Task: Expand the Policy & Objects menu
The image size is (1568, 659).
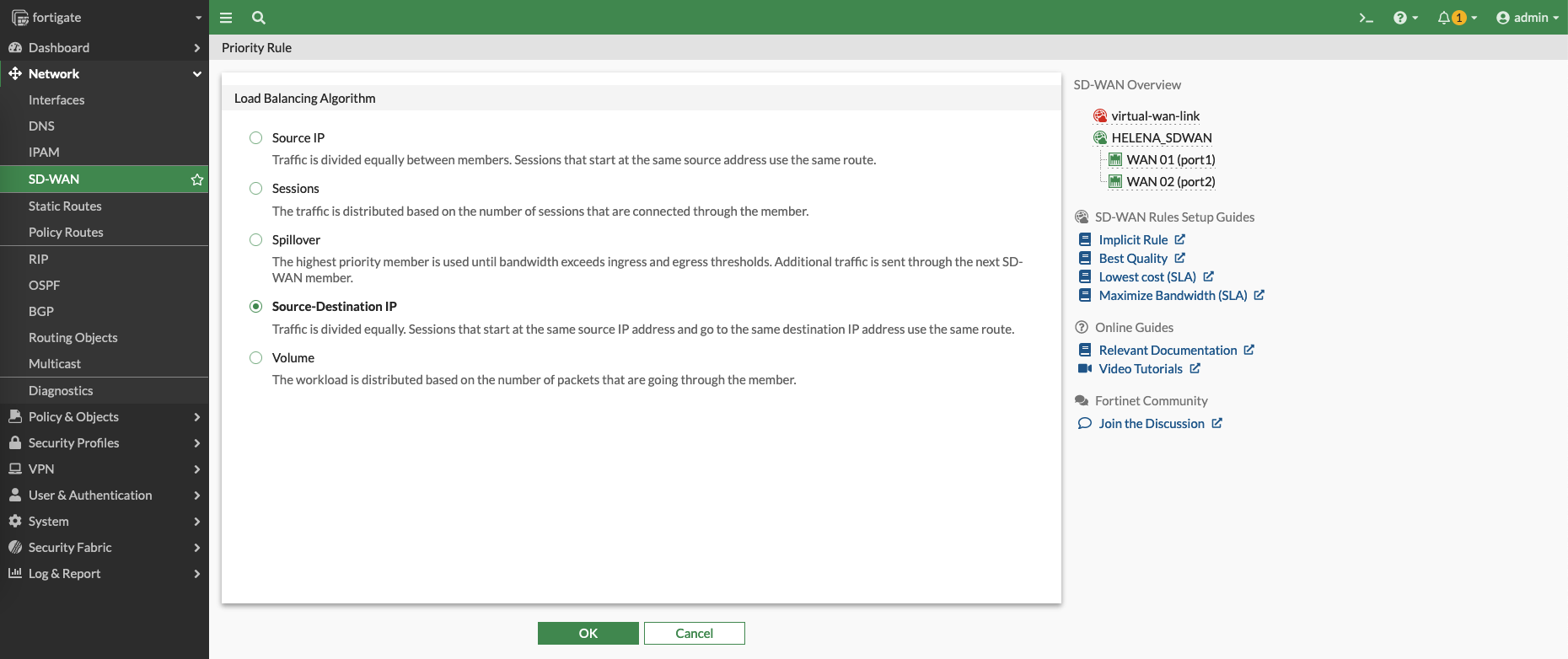Action: pos(105,417)
